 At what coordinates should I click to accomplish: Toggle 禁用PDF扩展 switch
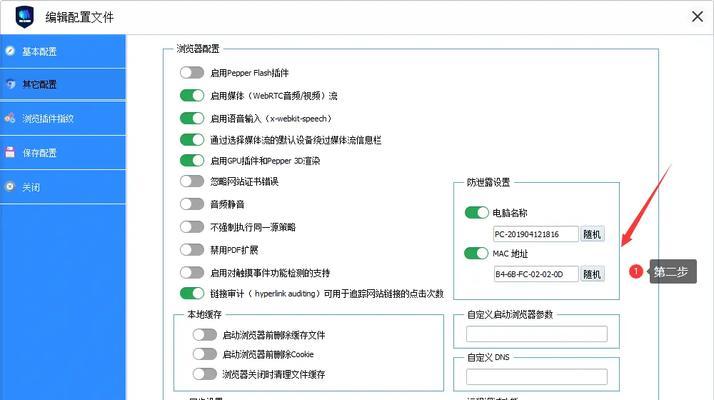[x=192, y=250]
